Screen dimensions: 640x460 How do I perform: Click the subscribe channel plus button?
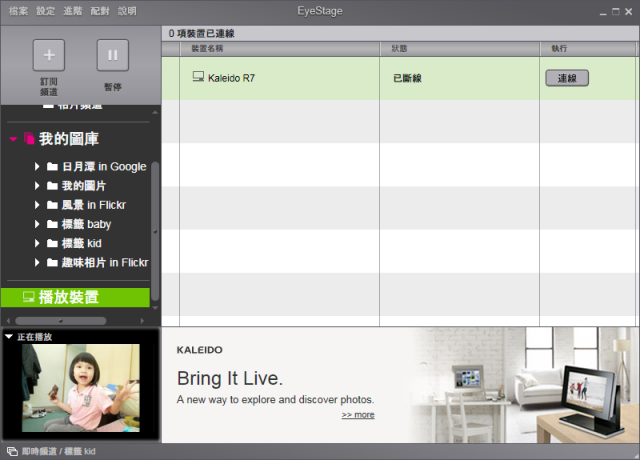[x=49, y=55]
